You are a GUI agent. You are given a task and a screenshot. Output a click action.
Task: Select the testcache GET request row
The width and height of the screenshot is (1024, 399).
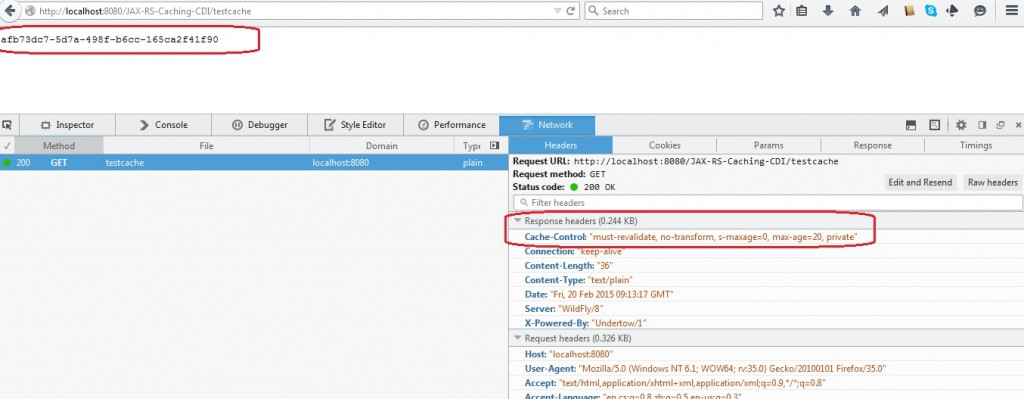[x=253, y=163]
